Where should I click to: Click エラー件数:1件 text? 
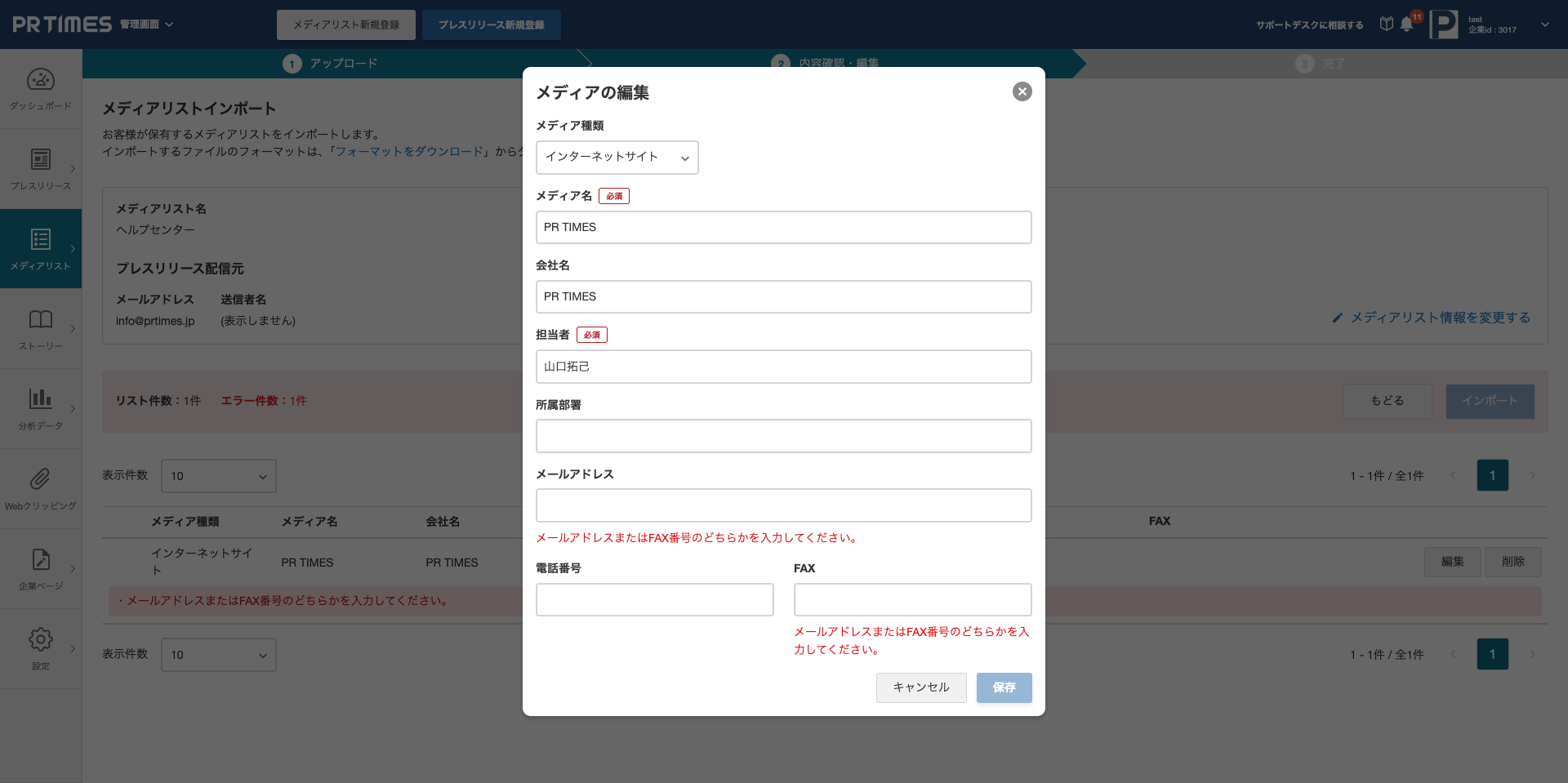coord(264,401)
